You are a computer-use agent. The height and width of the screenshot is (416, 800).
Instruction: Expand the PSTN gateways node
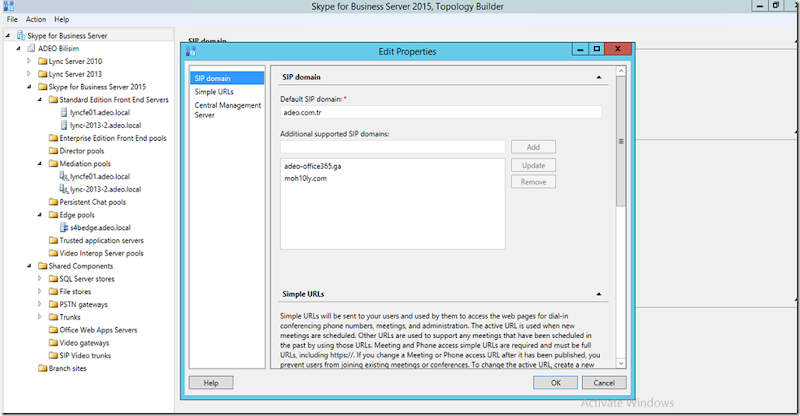(x=39, y=304)
